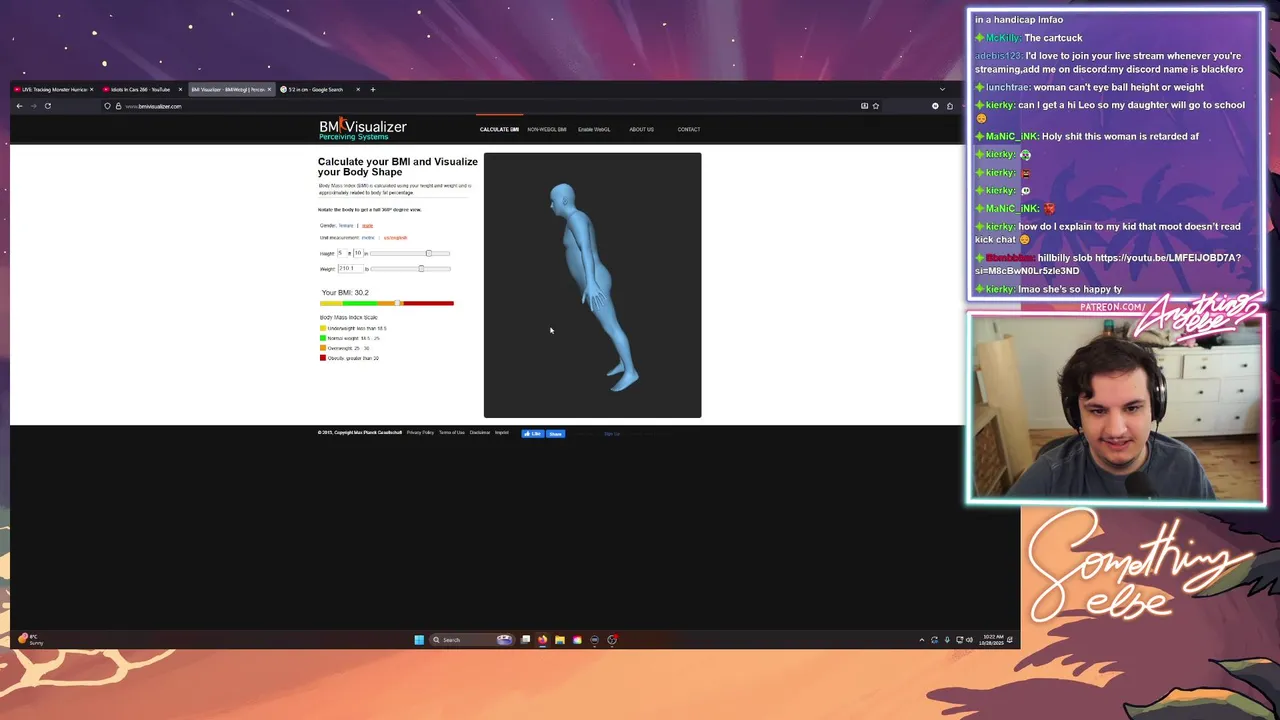
Task: Click the system tray volume icon
Action: (969, 640)
